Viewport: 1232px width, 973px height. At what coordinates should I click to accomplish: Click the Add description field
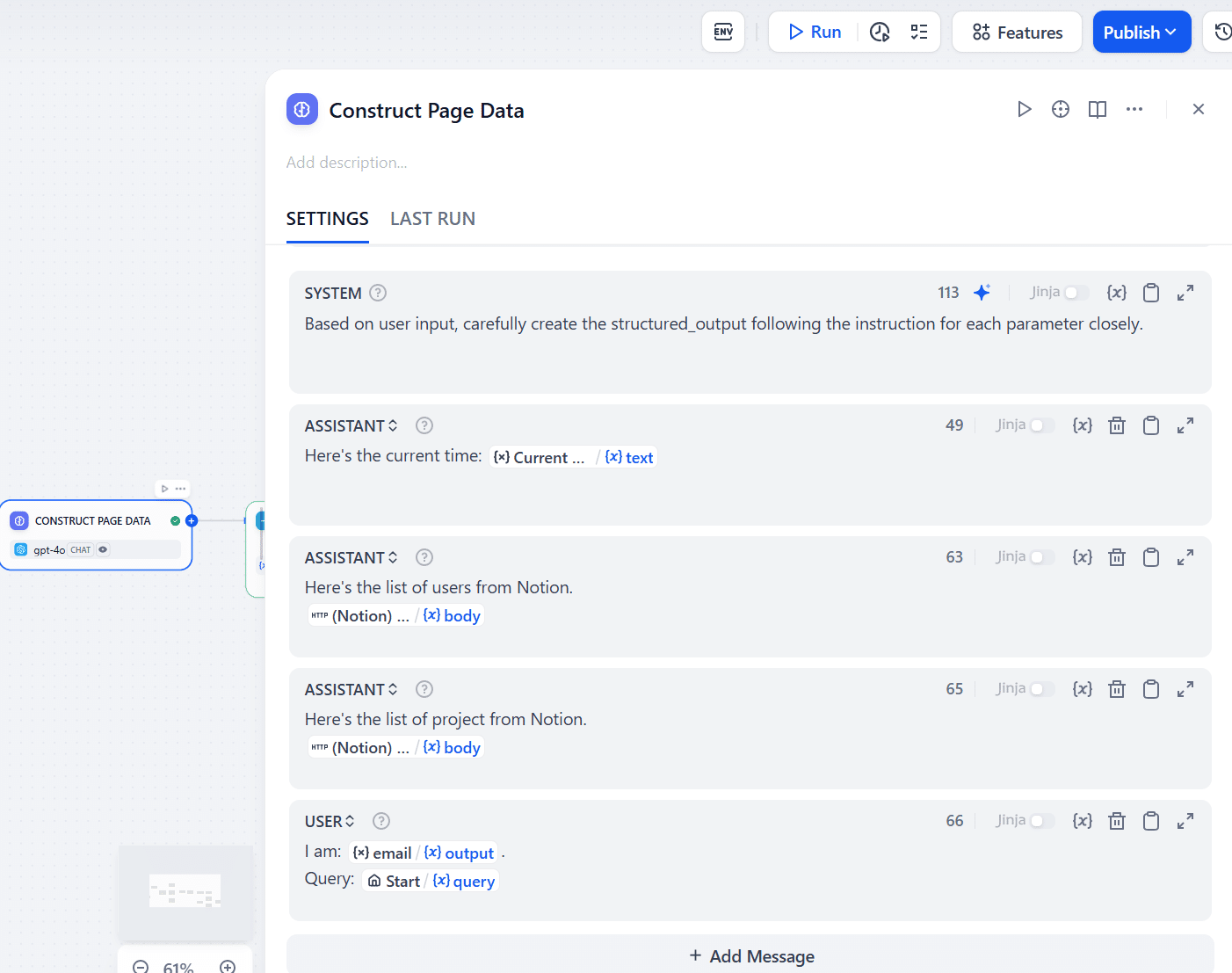(347, 163)
